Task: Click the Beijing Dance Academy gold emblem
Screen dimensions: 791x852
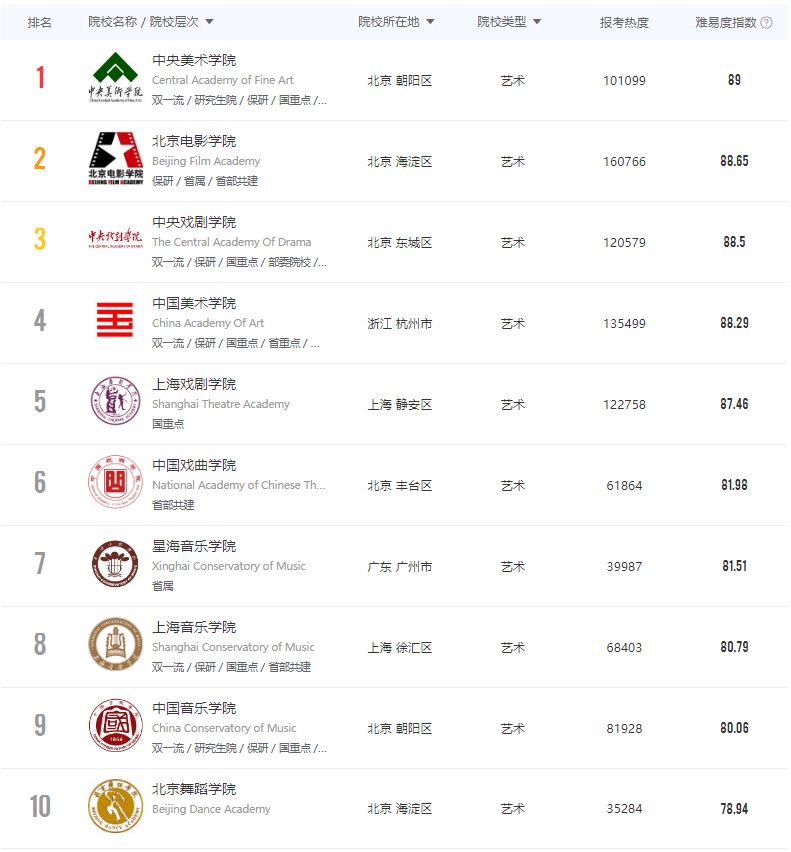Action: [x=115, y=806]
